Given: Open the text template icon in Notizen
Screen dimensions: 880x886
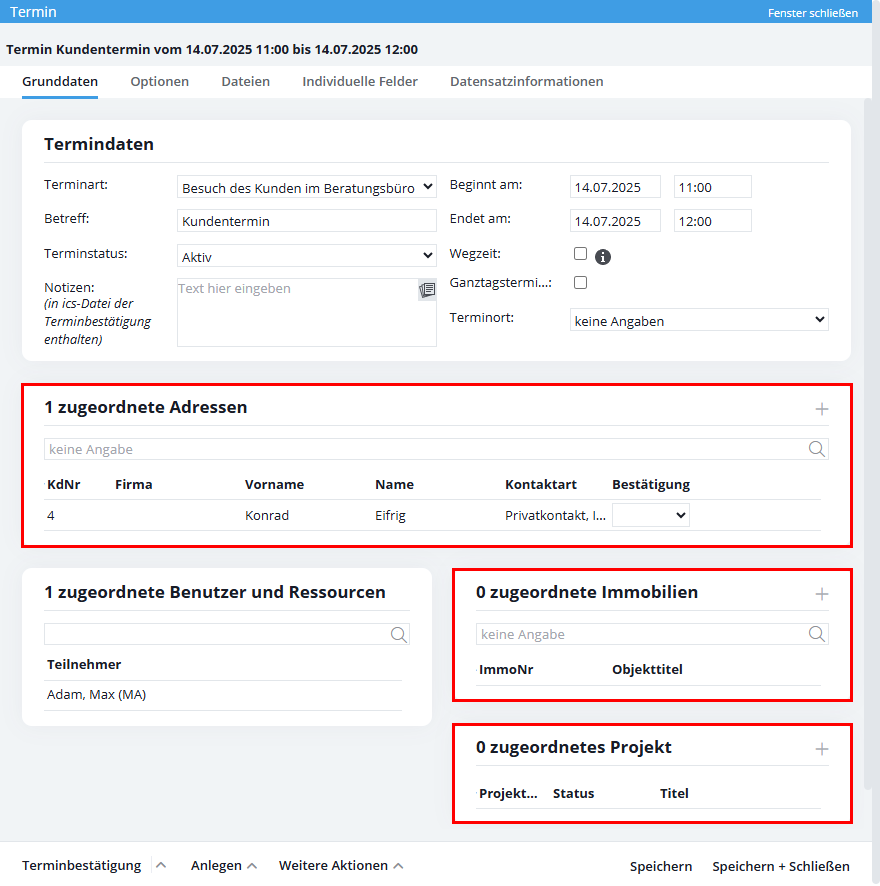Looking at the screenshot, I should tap(427, 290).
